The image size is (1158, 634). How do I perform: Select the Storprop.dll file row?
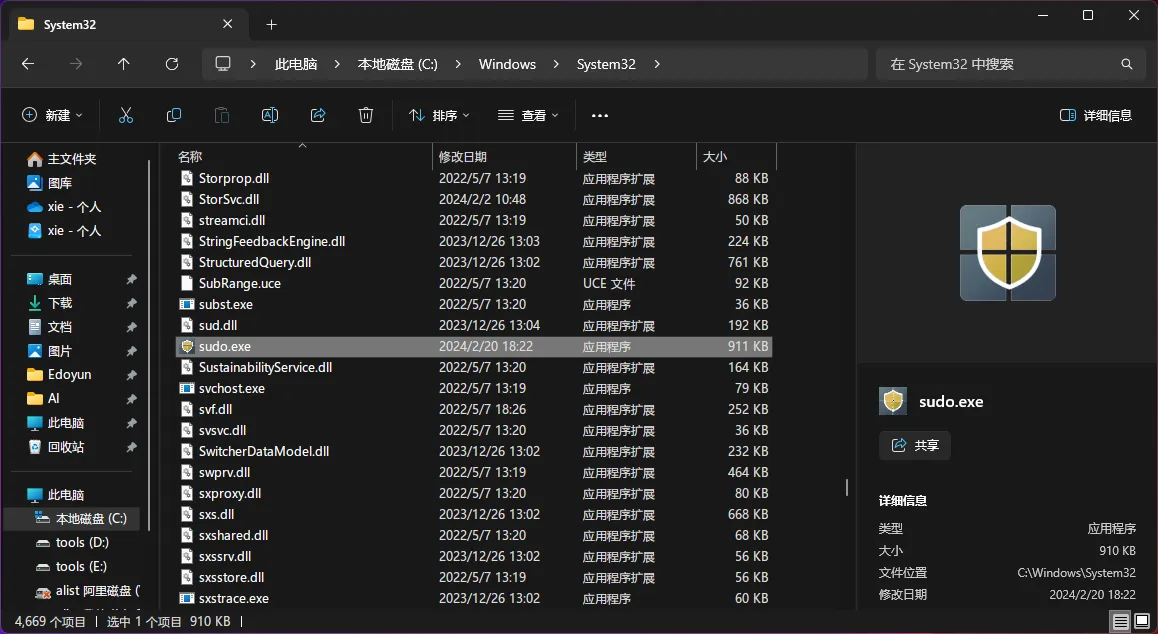coord(473,178)
